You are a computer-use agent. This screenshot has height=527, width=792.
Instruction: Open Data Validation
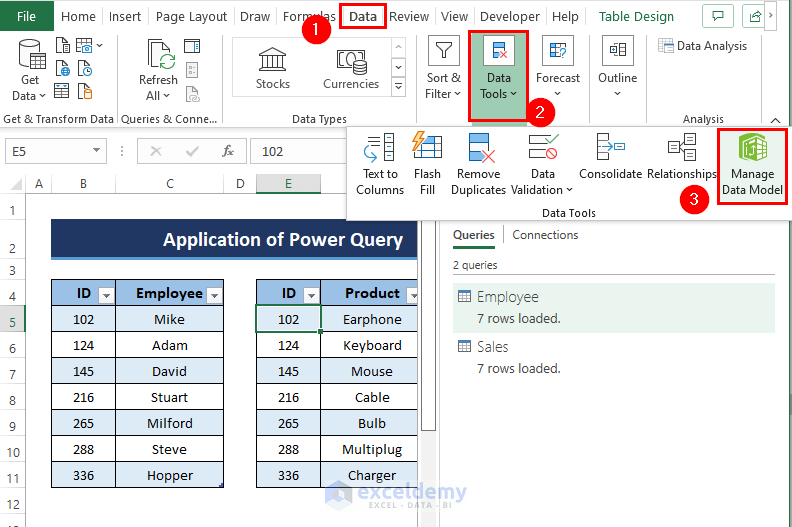[x=542, y=165]
